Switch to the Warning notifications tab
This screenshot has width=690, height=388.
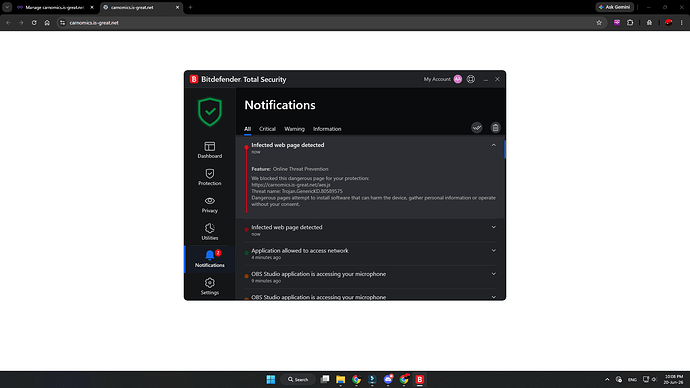pyautogui.click(x=294, y=129)
